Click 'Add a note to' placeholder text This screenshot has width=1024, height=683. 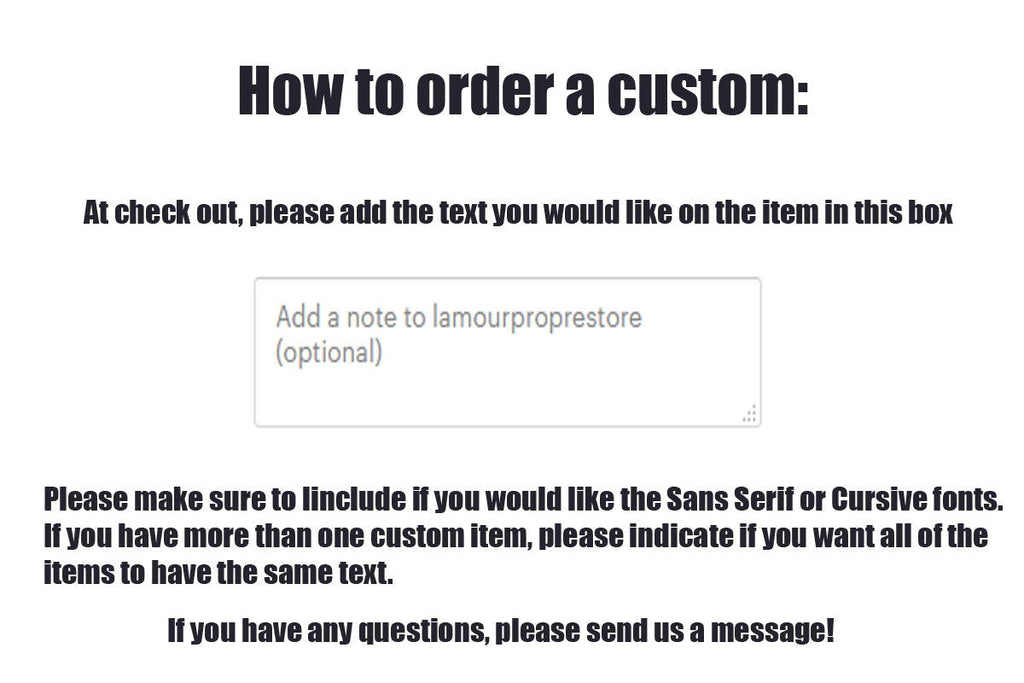[x=351, y=318]
